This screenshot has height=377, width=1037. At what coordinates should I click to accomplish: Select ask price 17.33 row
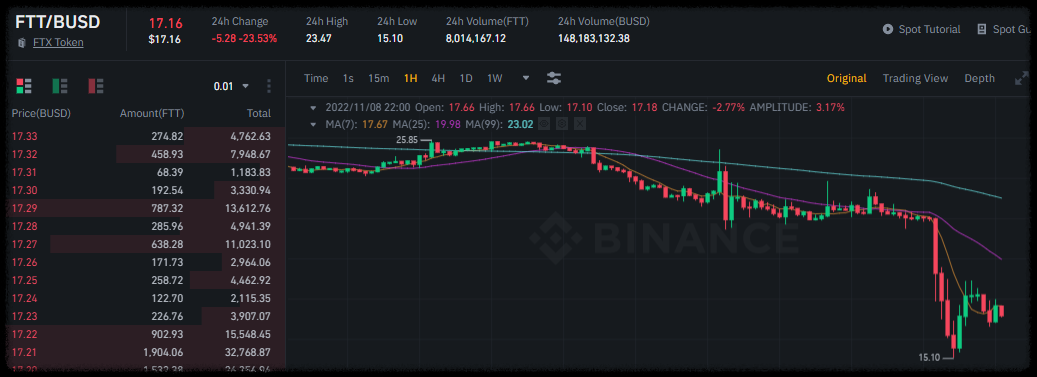pos(146,137)
